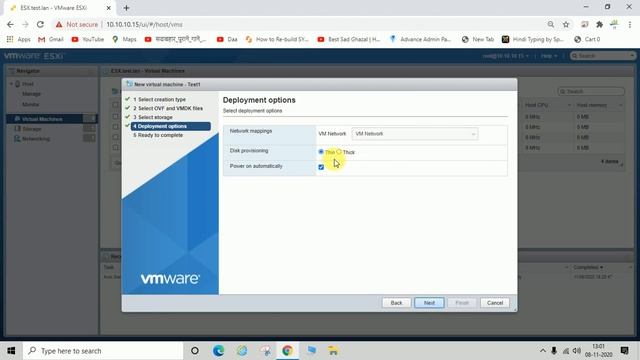Open the Chrome extensions puzzle icon
Screen dimensions: 640x360
pyautogui.click(x=599, y=24)
